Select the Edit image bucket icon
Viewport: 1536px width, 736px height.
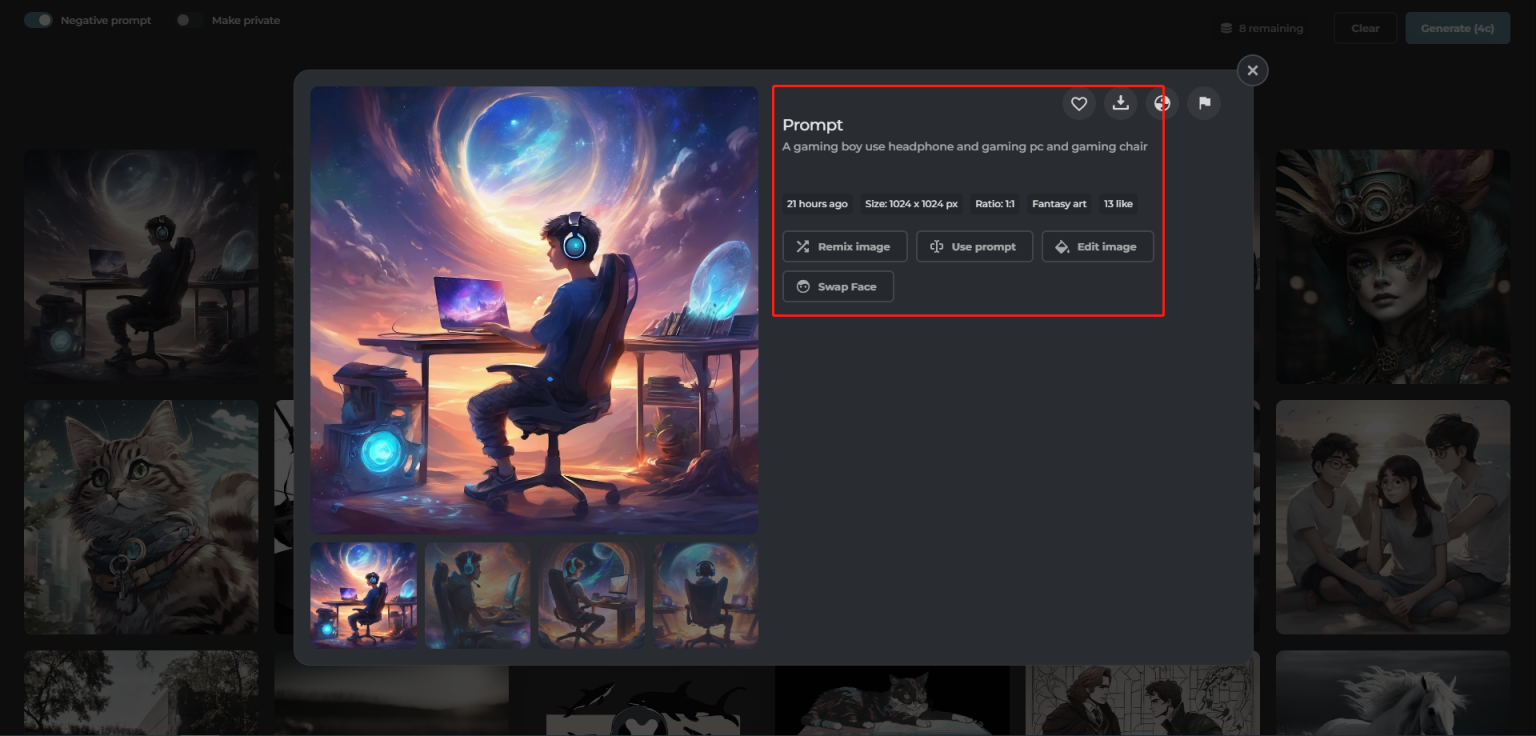click(x=1061, y=246)
